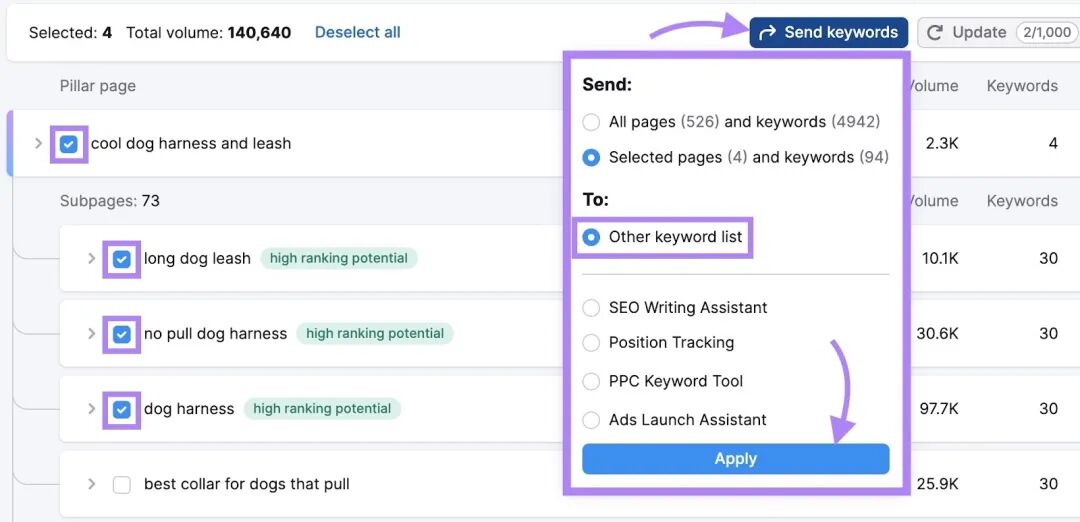
Task: Uncheck the long dog leash checkbox
Action: (x=121, y=259)
